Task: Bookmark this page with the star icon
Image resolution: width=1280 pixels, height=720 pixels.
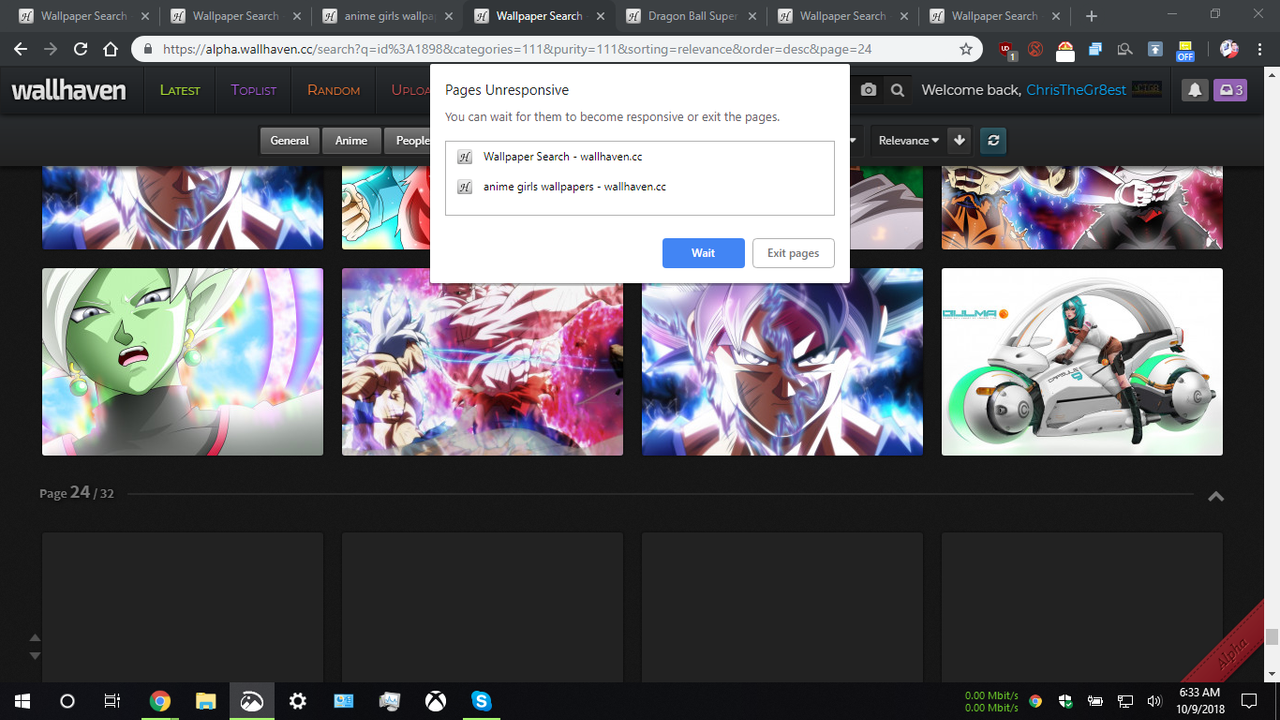Action: pos(965,49)
